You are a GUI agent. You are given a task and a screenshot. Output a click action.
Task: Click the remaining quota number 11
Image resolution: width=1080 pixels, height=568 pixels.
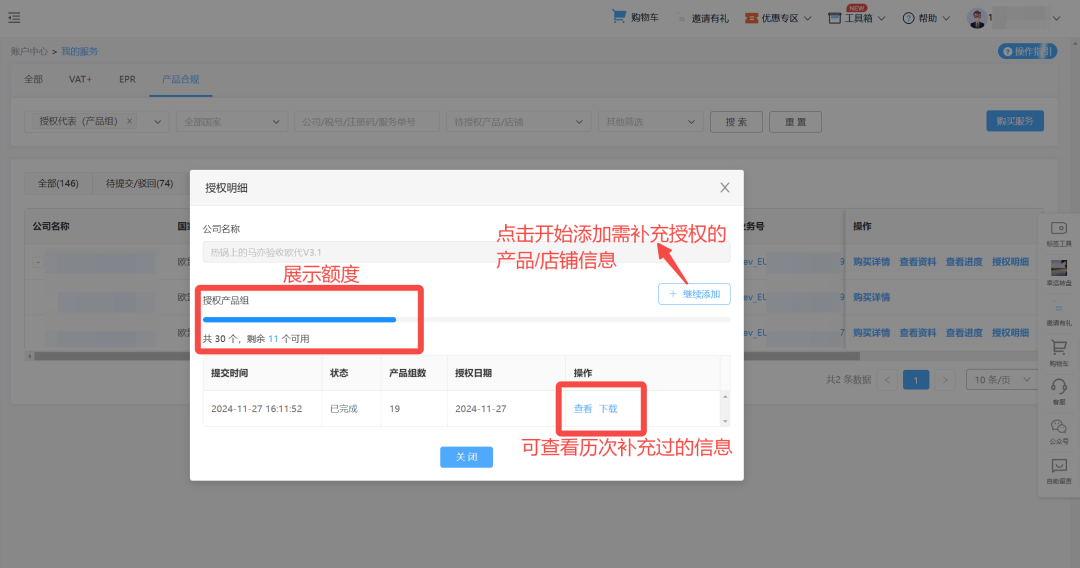273,339
